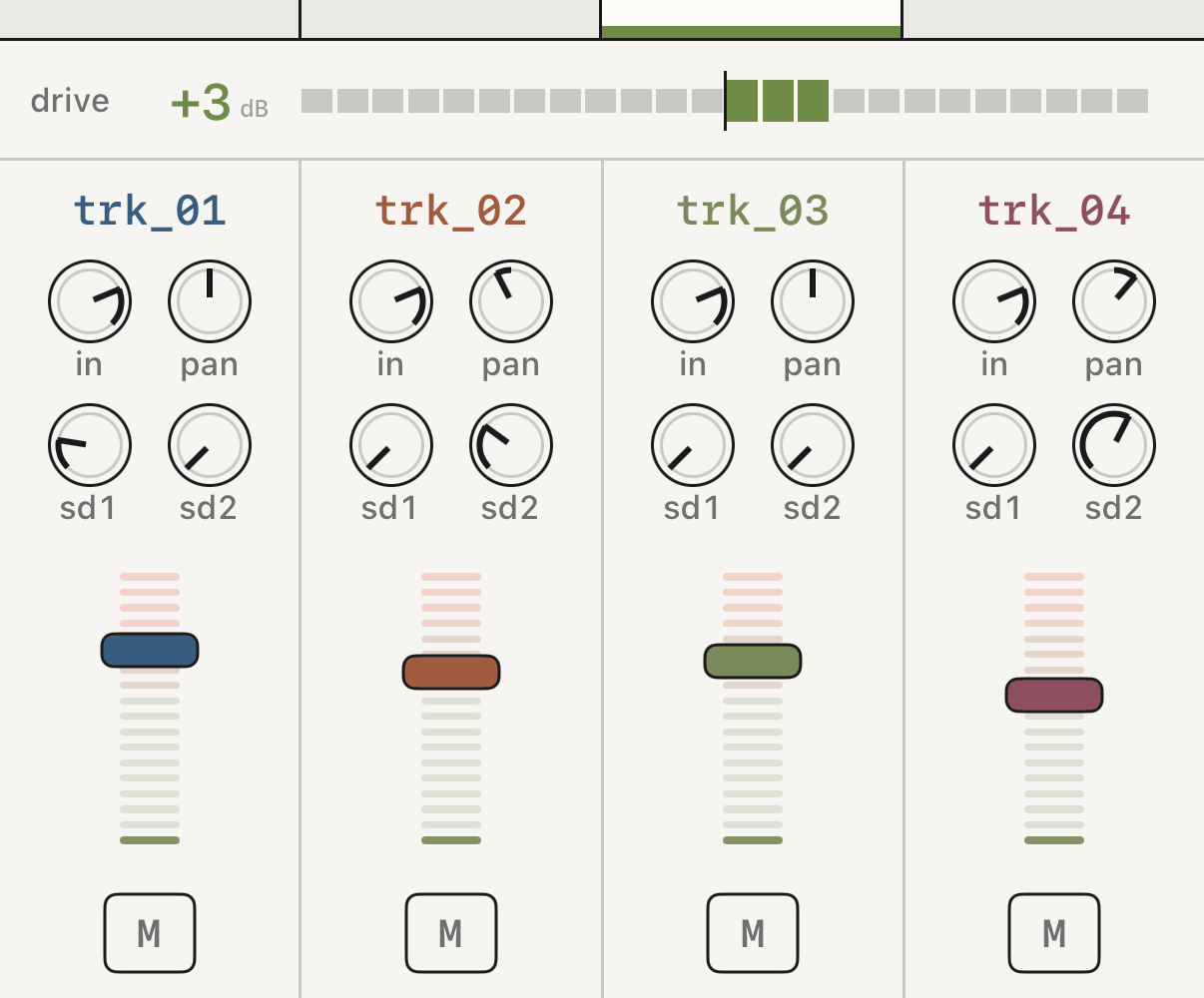Viewport: 1204px width, 998px height.
Task: Toggle mute on trk_03
Action: coord(753,933)
